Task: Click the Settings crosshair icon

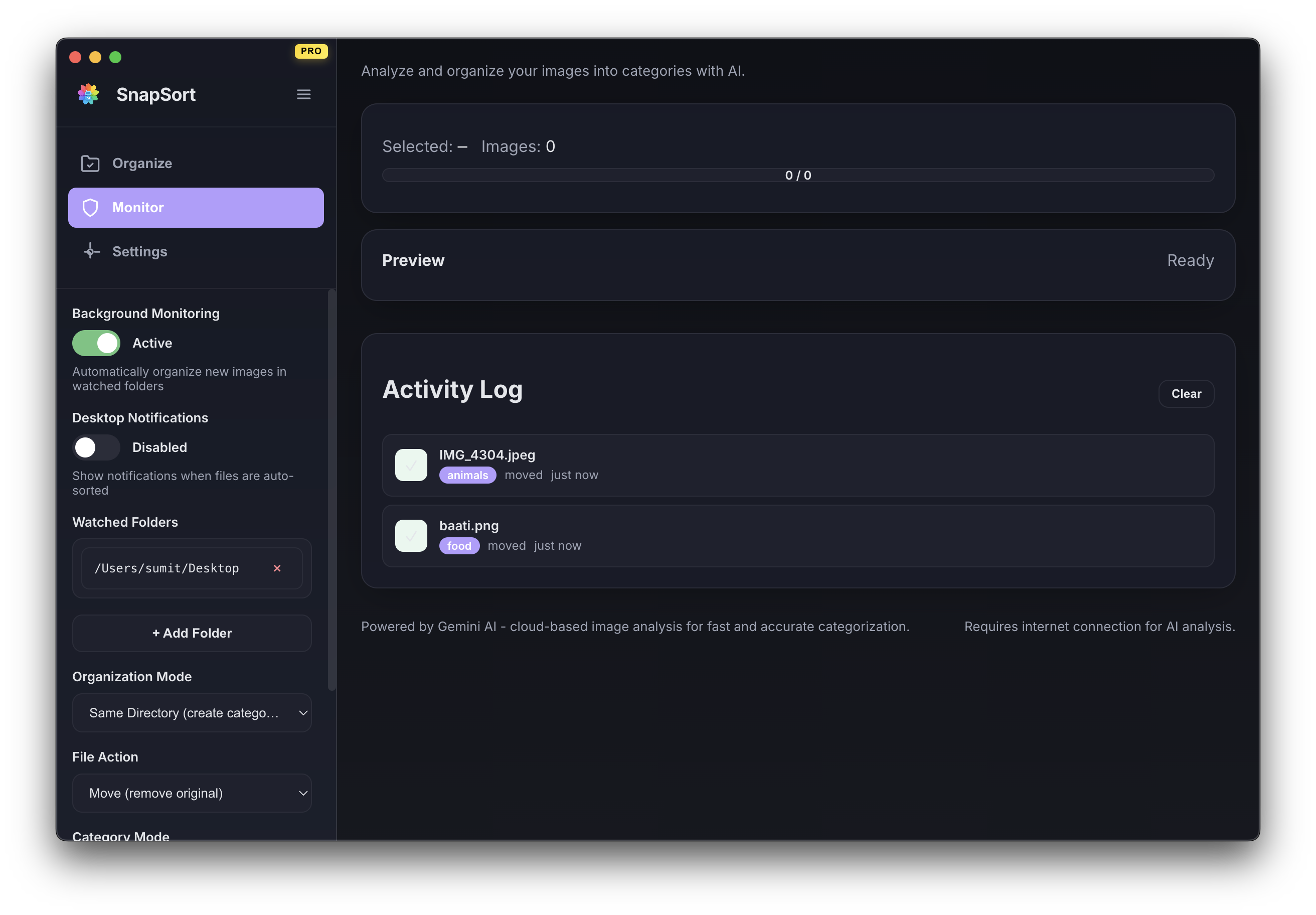Action: pos(91,251)
